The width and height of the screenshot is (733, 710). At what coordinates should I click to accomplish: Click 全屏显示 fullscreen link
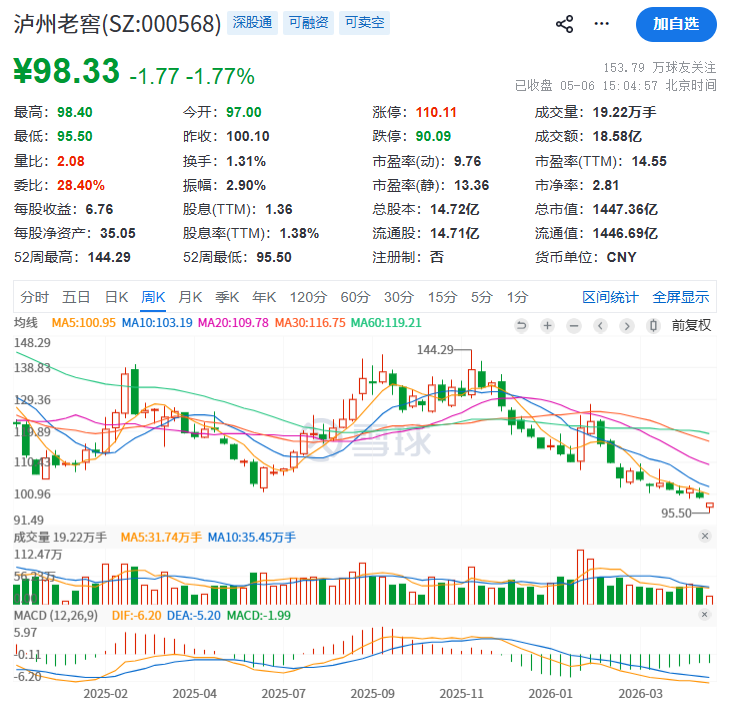coord(681,297)
